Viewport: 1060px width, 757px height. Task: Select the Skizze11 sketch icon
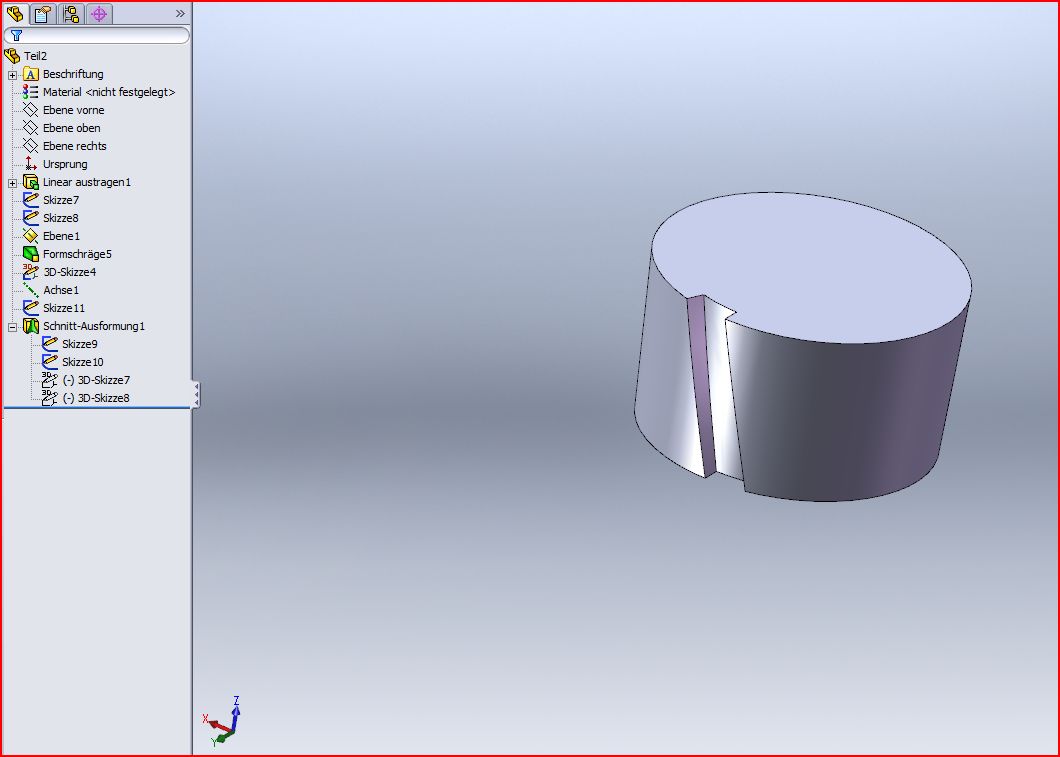[x=30, y=308]
